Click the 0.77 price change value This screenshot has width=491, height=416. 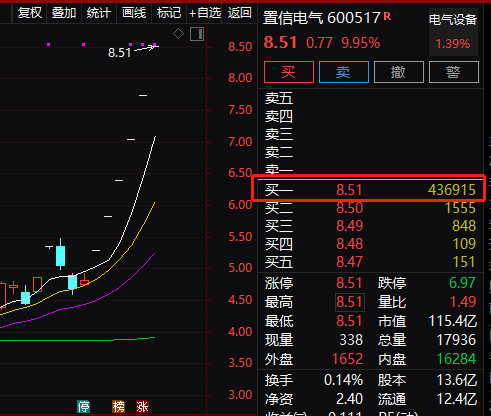[x=319, y=43]
